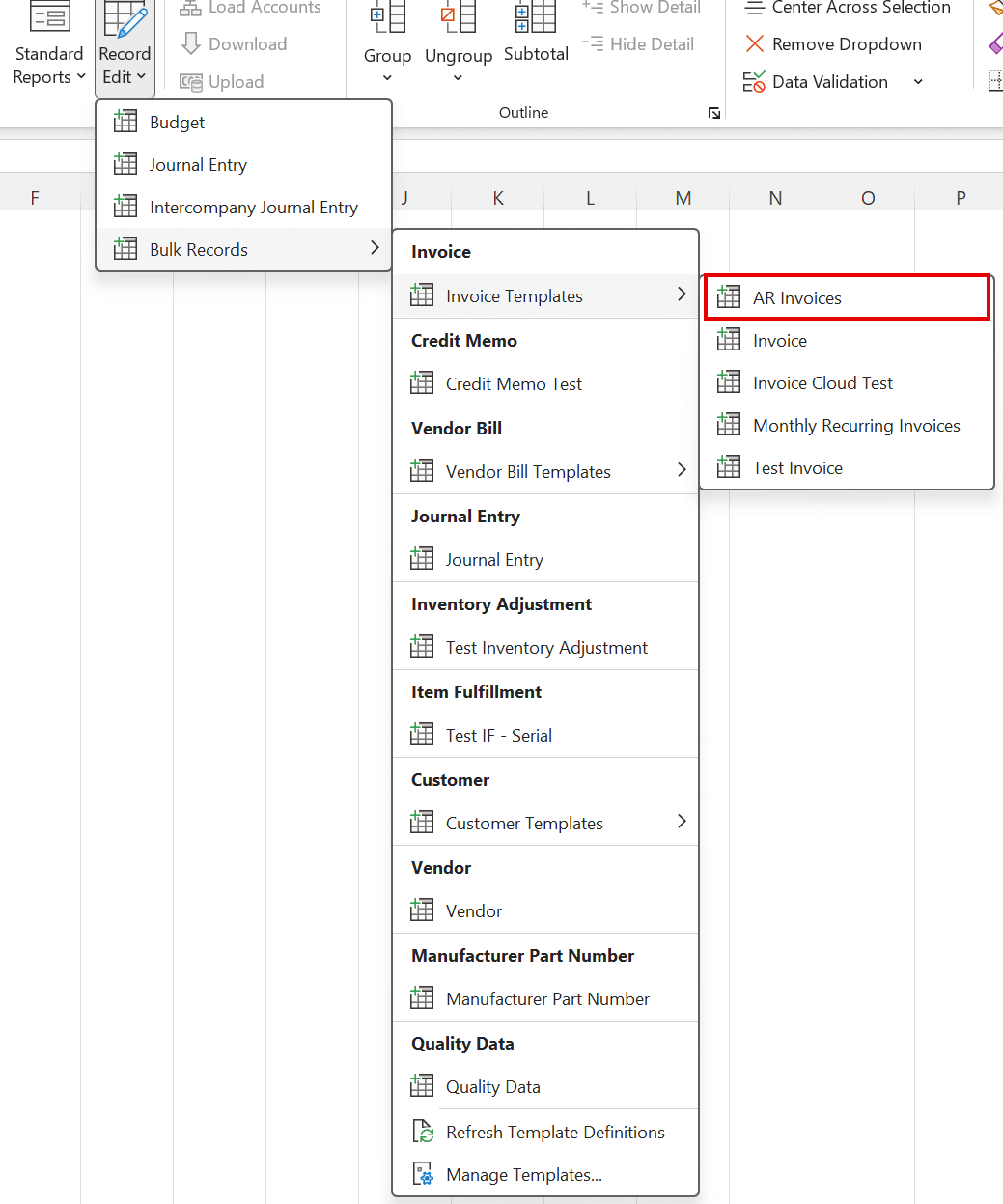Image resolution: width=1003 pixels, height=1204 pixels.
Task: Click the Test Invoice table icon
Action: [729, 466]
